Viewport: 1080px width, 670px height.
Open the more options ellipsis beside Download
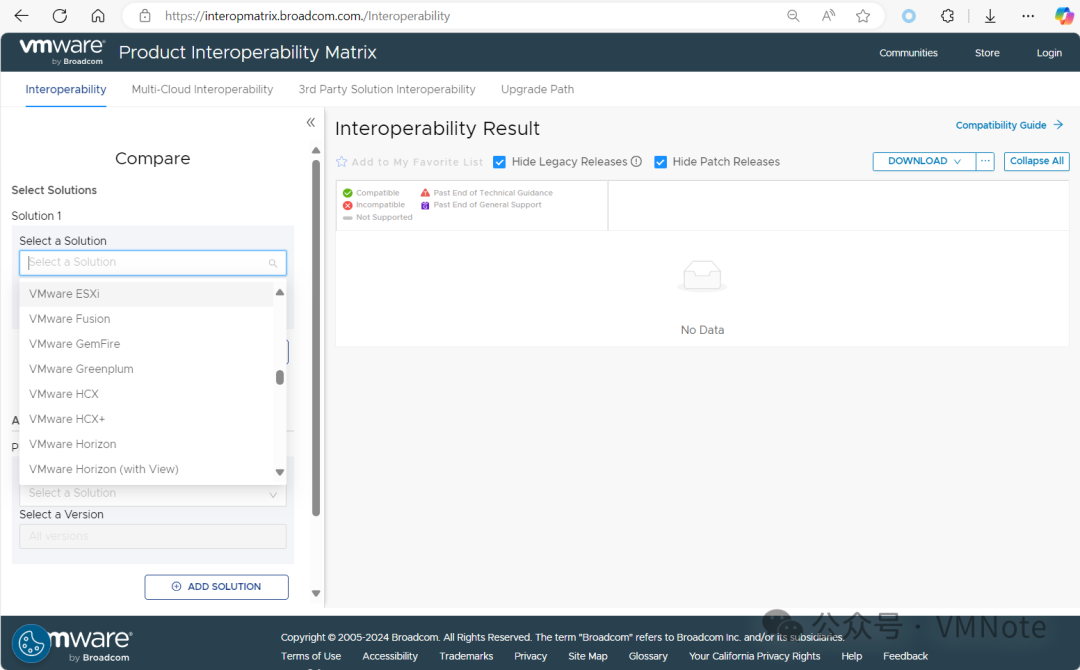tap(985, 161)
